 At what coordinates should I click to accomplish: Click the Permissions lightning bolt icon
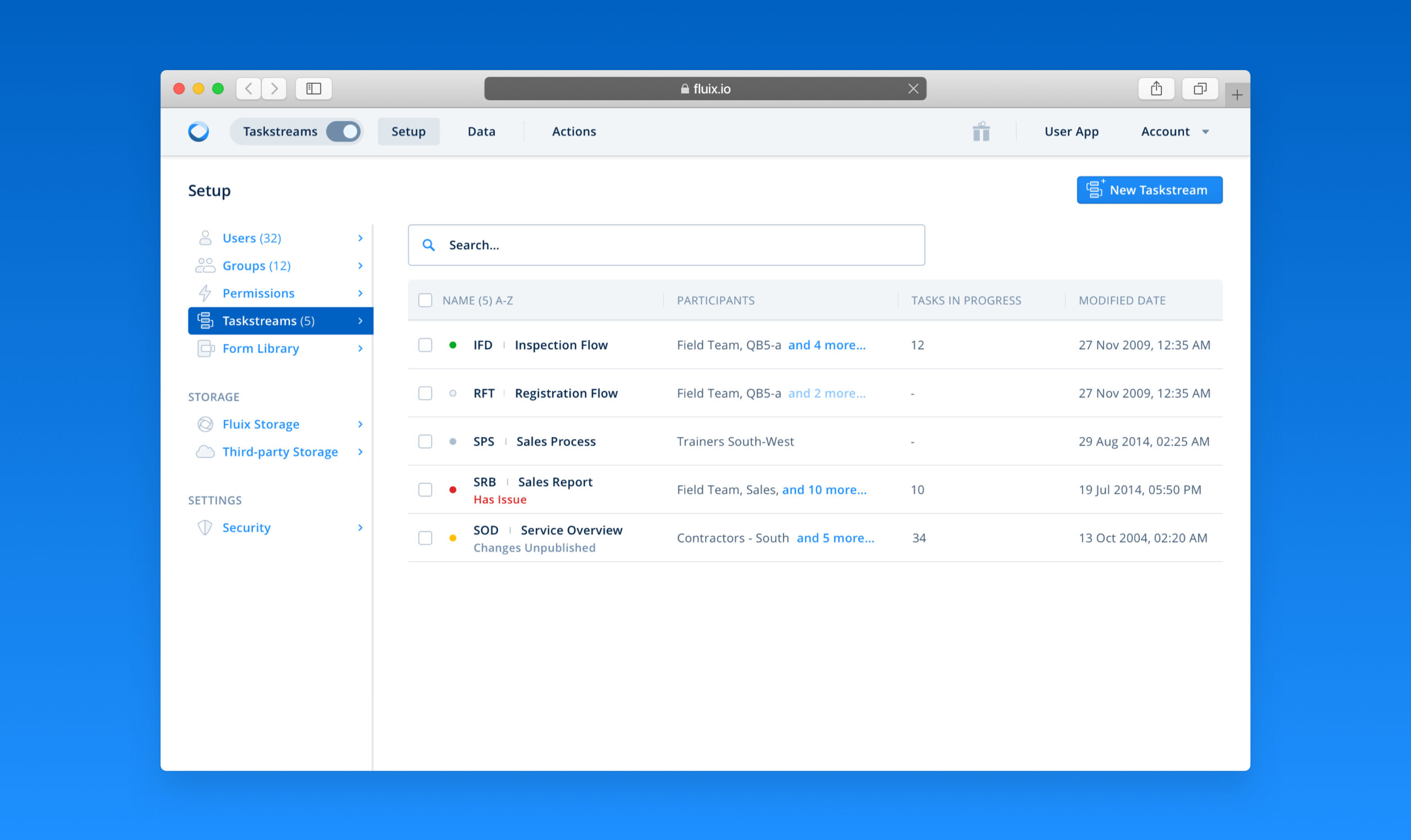click(x=205, y=293)
